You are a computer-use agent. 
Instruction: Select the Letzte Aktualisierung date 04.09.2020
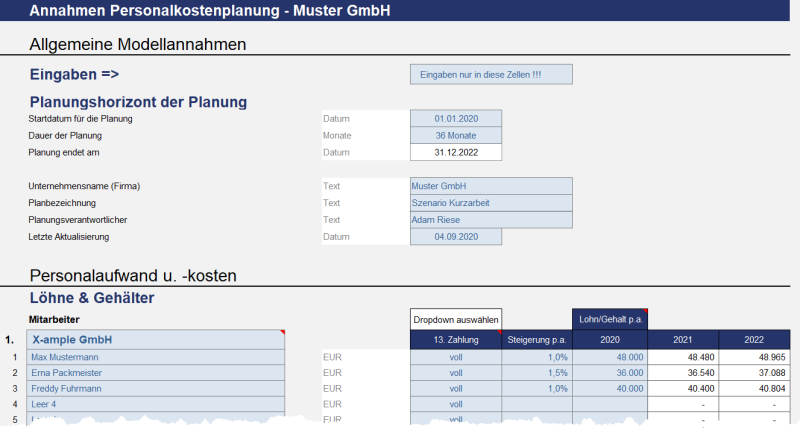pos(456,237)
